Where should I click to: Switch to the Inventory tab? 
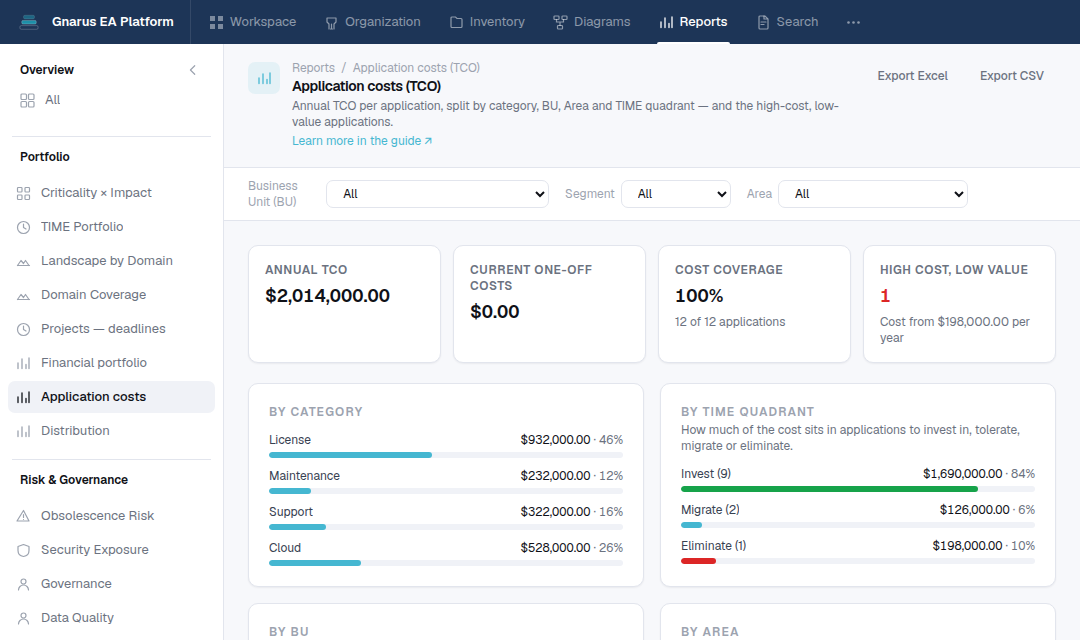pyautogui.click(x=487, y=22)
